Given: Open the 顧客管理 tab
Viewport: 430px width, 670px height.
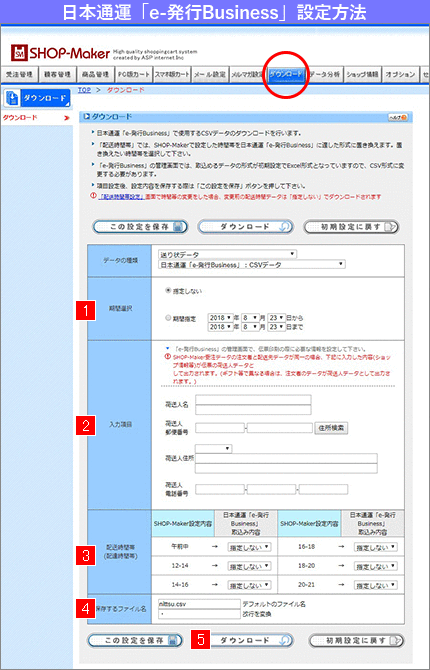Looking at the screenshot, I should coord(58,74).
